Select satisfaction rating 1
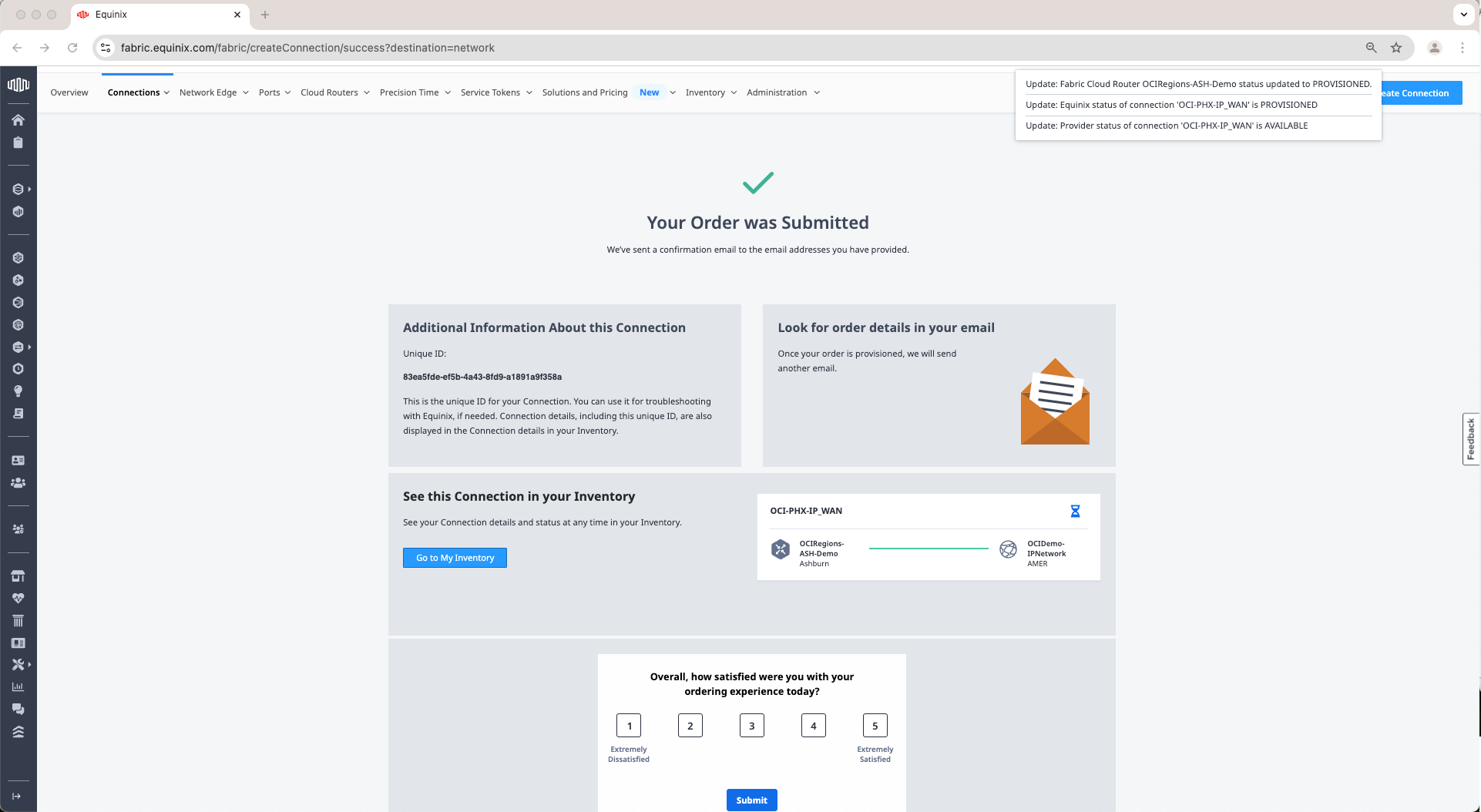The image size is (1481, 812). pyautogui.click(x=629, y=726)
